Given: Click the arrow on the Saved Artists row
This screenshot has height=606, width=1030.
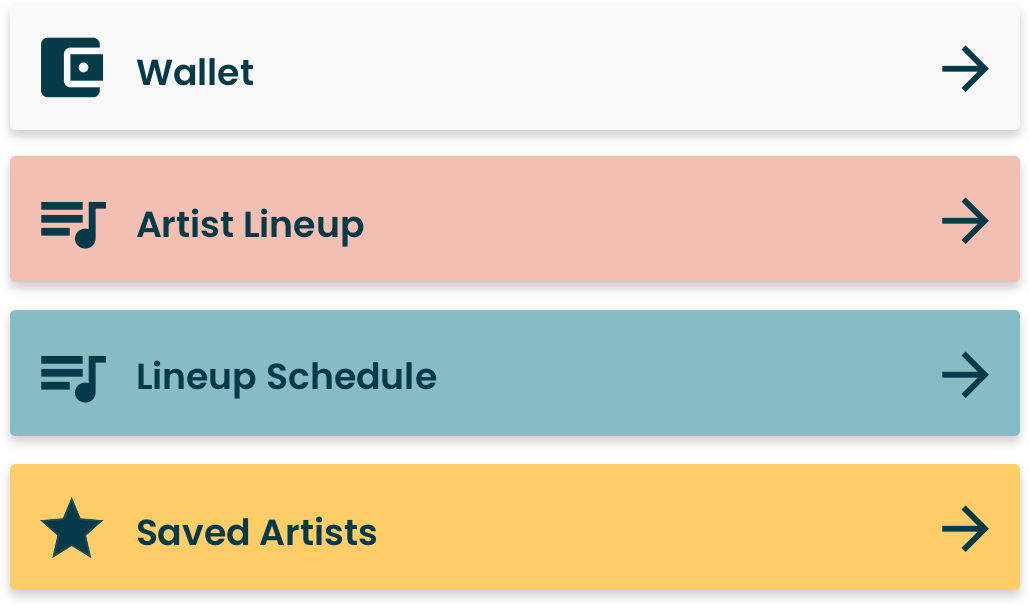Looking at the screenshot, I should (965, 529).
